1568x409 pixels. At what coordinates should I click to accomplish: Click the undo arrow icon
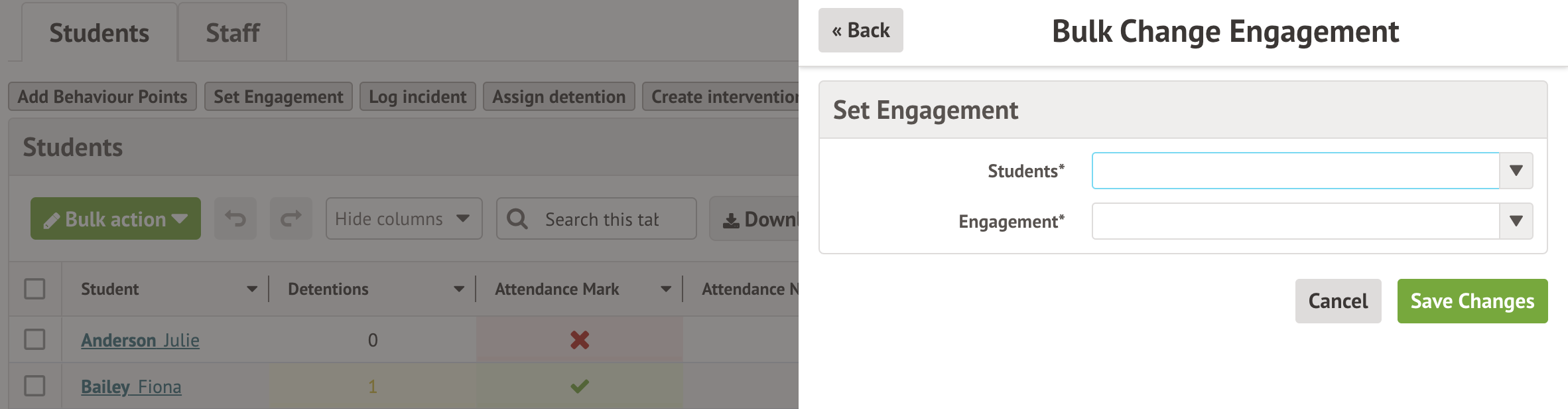coord(237,218)
